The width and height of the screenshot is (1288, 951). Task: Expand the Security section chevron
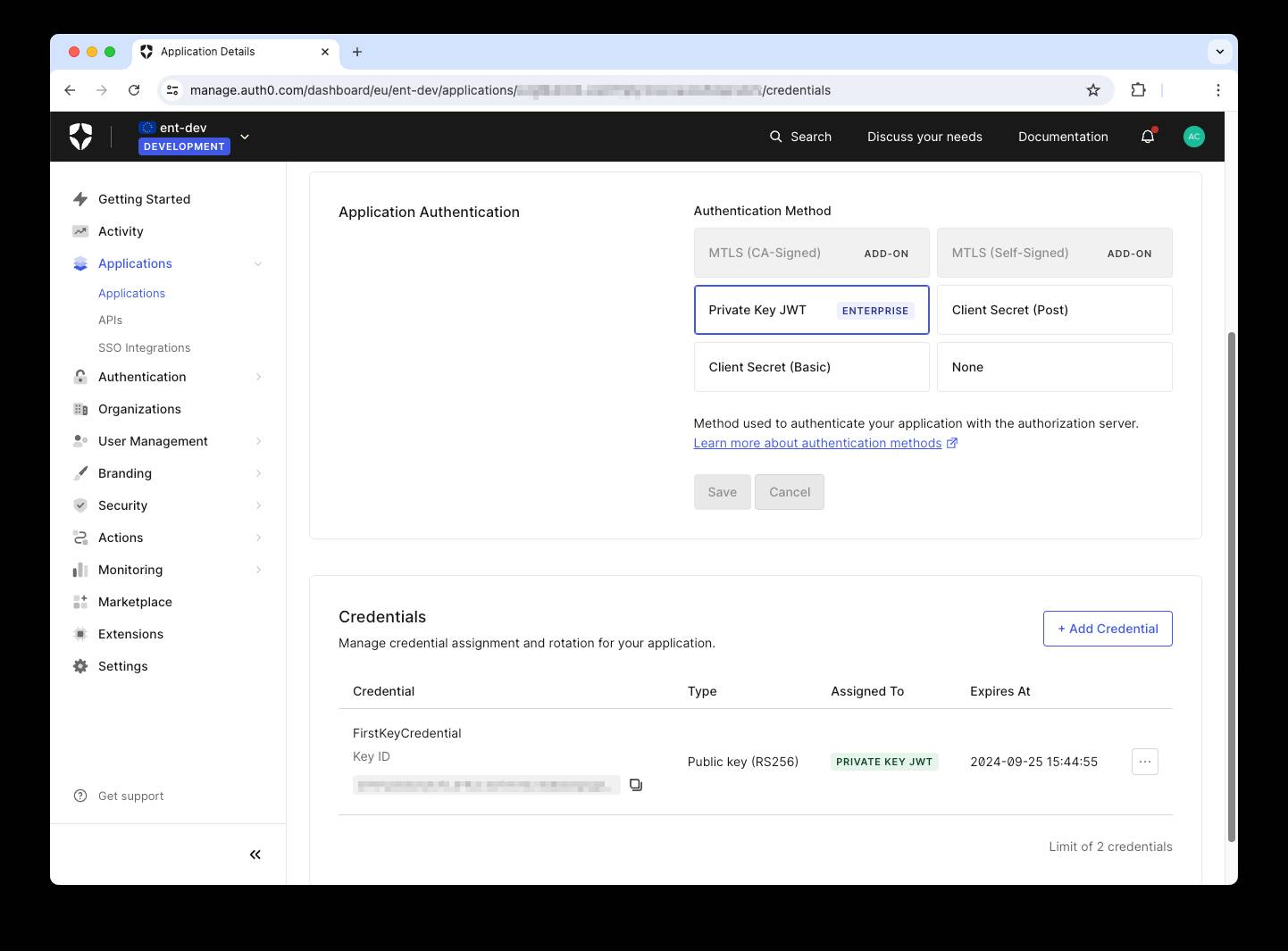(258, 505)
